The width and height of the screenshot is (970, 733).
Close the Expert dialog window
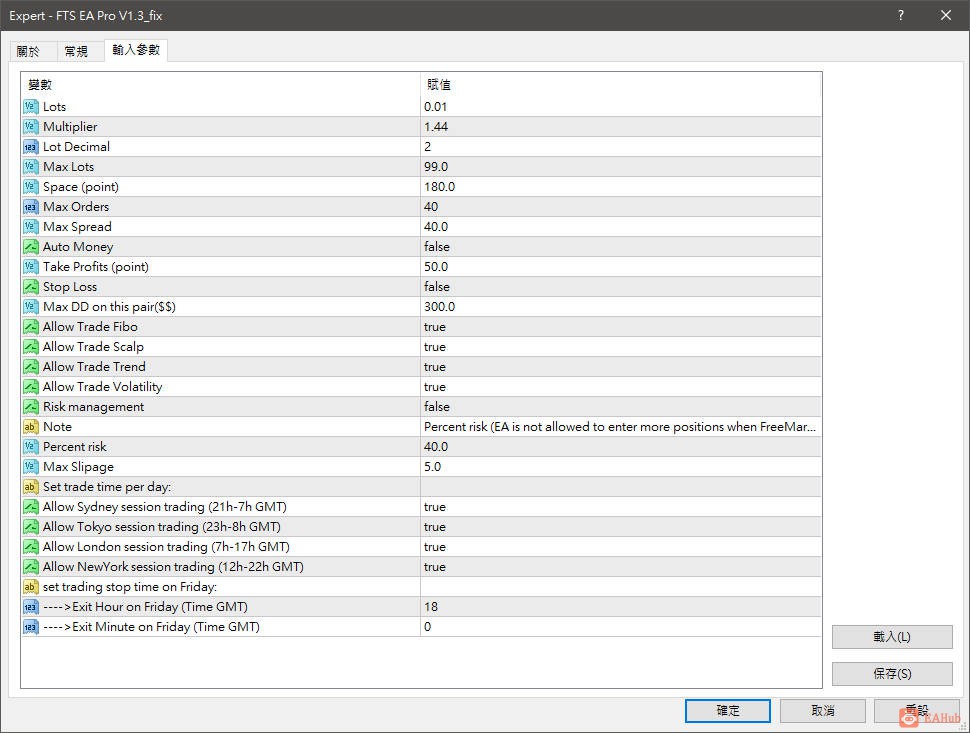pyautogui.click(x=946, y=15)
